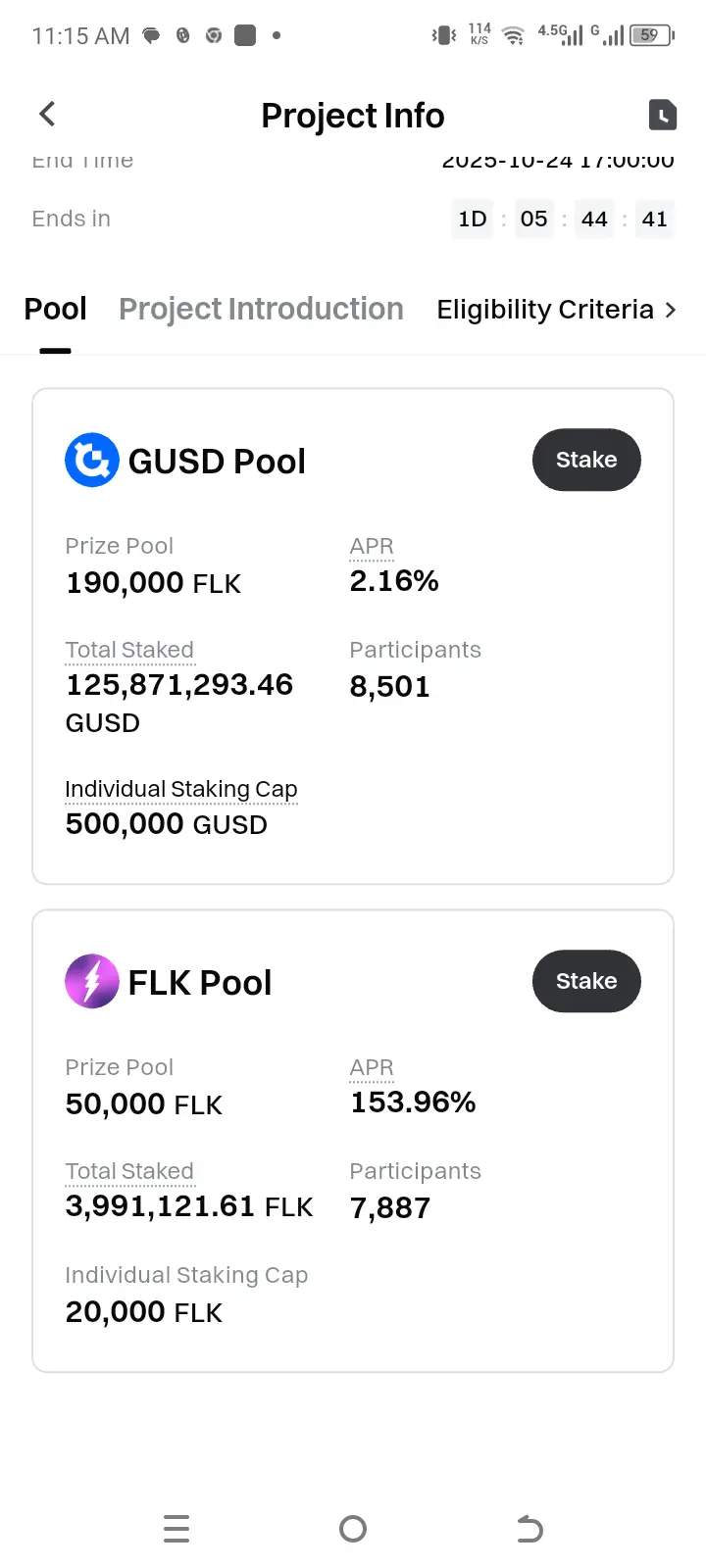The image size is (706, 1568).
Task: Tap the back arrow icon
Action: (47, 115)
